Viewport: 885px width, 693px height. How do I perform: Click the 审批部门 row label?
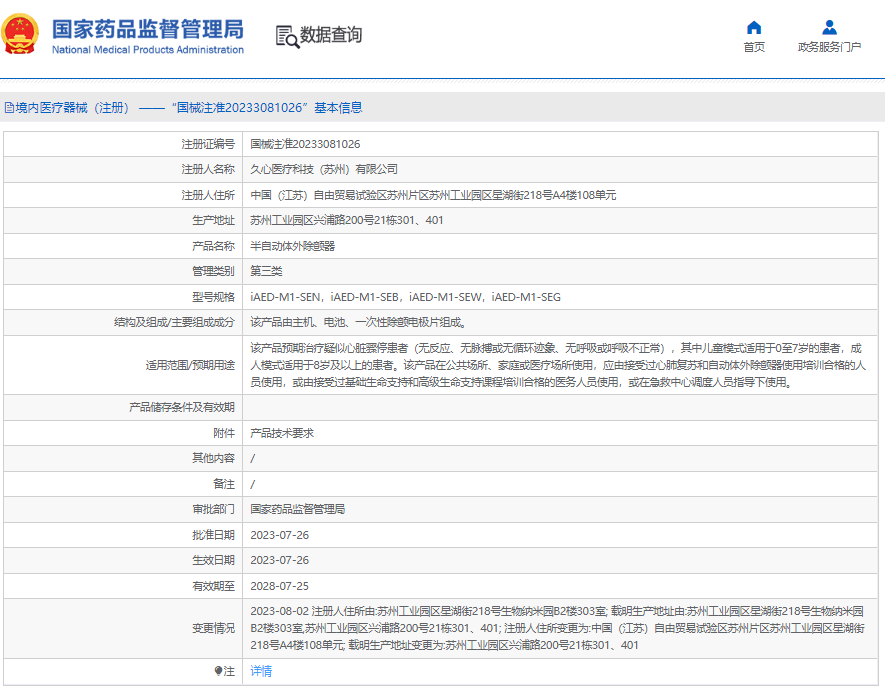213,509
